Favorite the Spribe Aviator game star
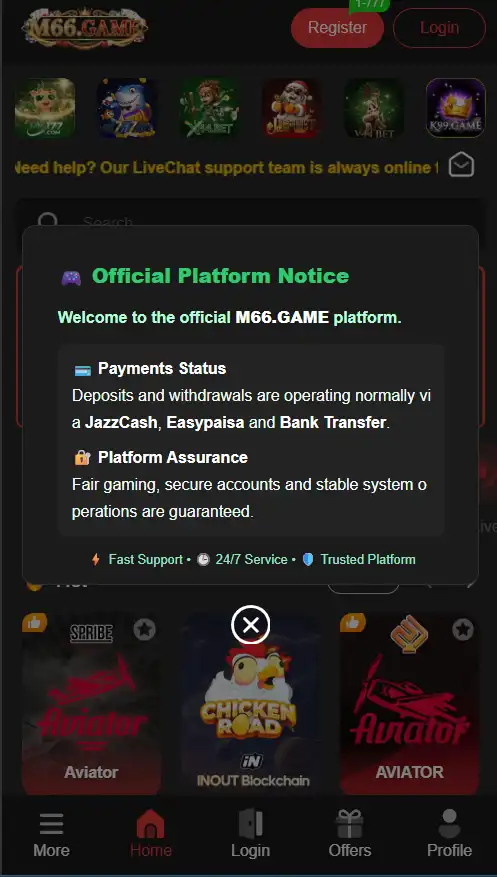 click(x=144, y=630)
